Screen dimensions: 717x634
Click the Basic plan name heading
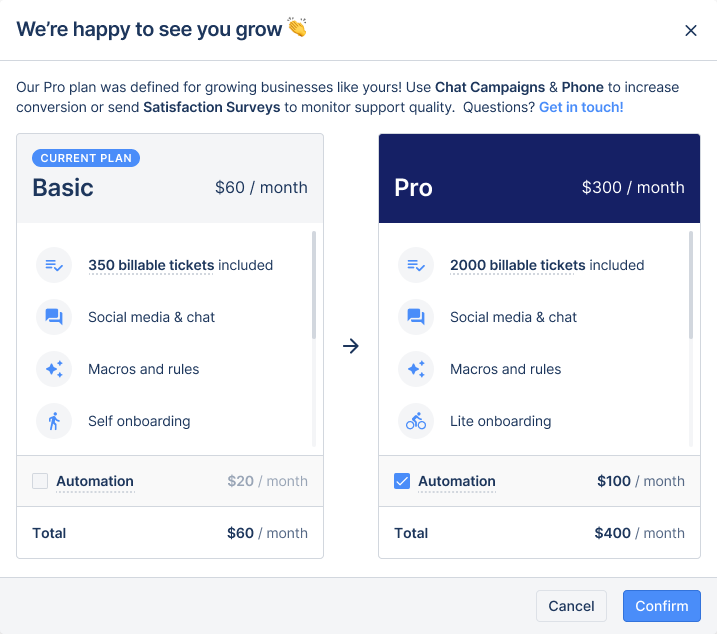(63, 188)
